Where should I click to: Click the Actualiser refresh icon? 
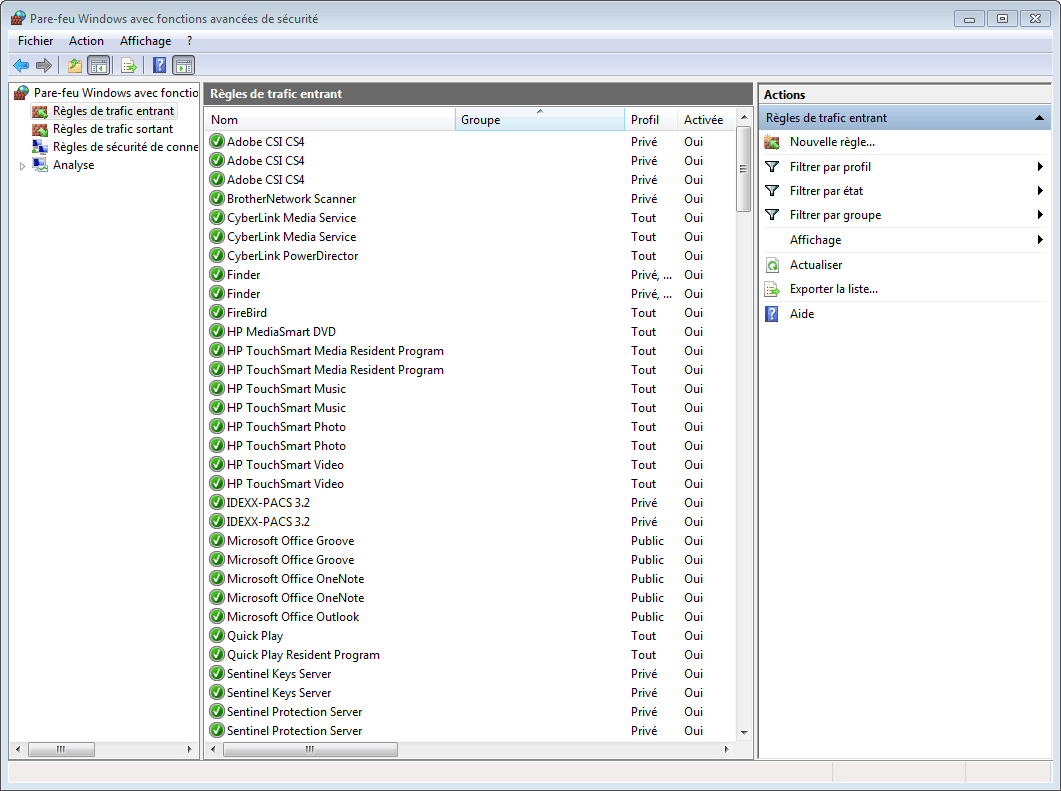coord(772,265)
